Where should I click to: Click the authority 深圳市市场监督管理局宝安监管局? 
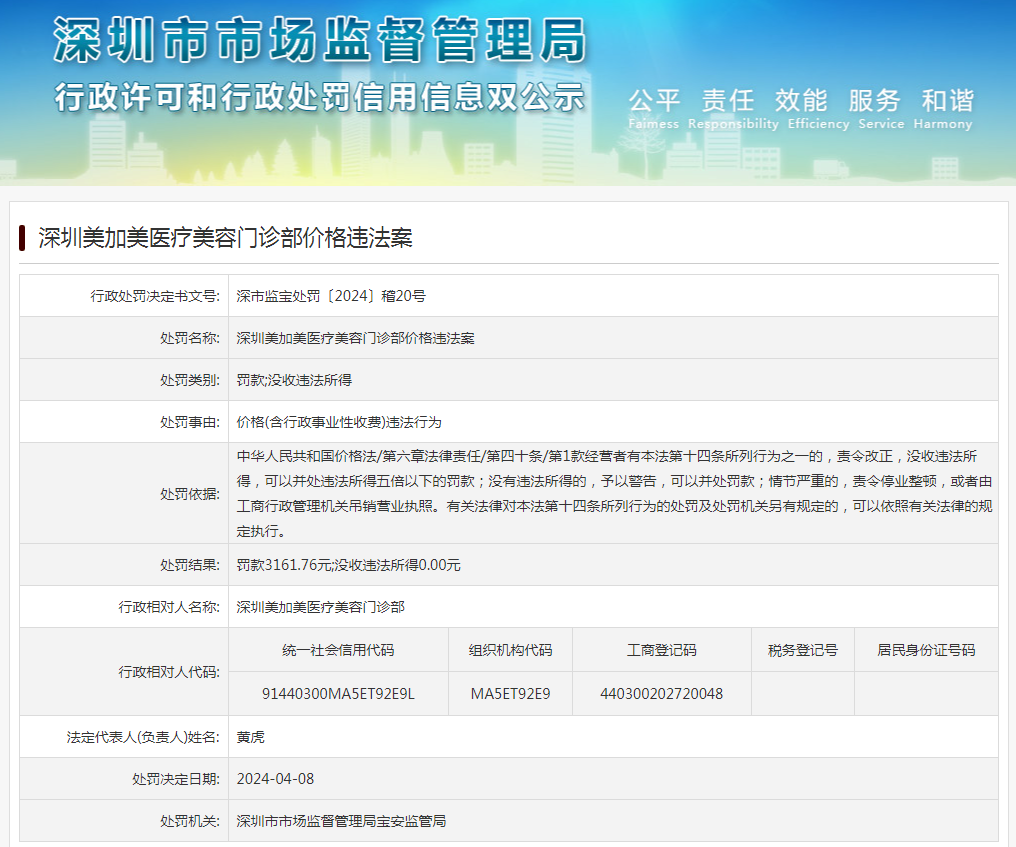point(341,821)
